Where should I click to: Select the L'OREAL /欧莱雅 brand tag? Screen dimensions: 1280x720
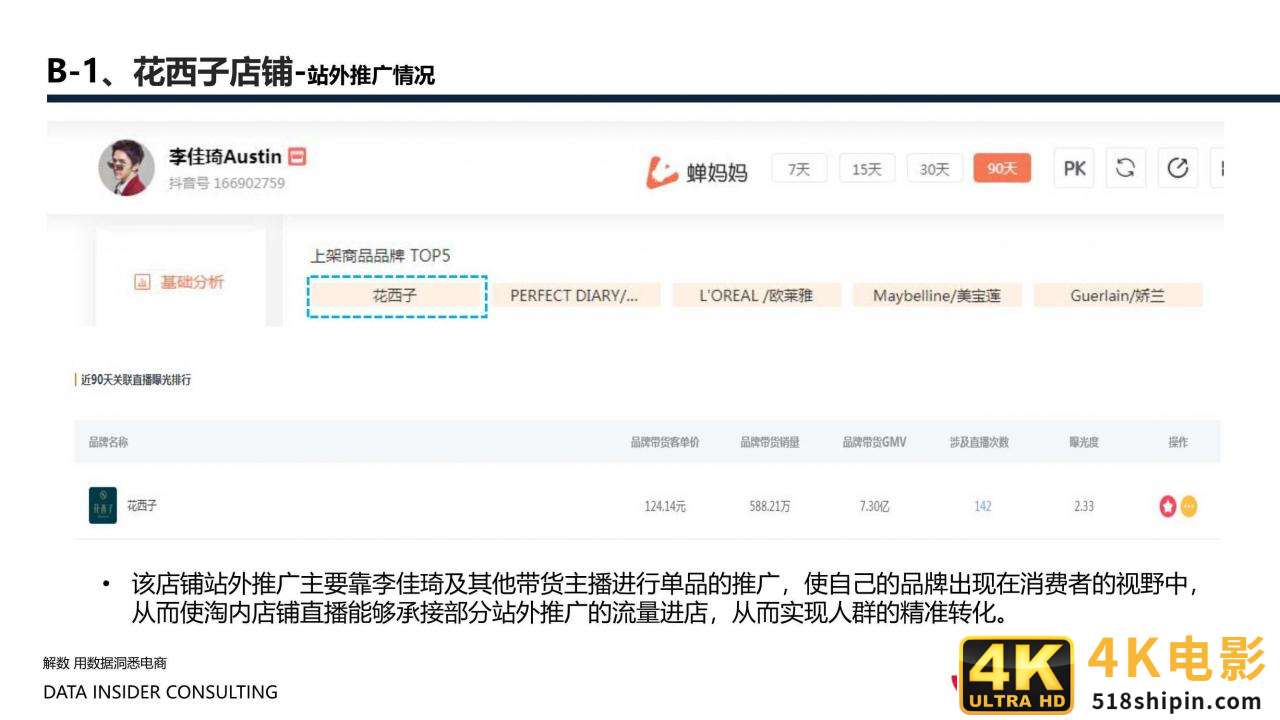pyautogui.click(x=756, y=296)
